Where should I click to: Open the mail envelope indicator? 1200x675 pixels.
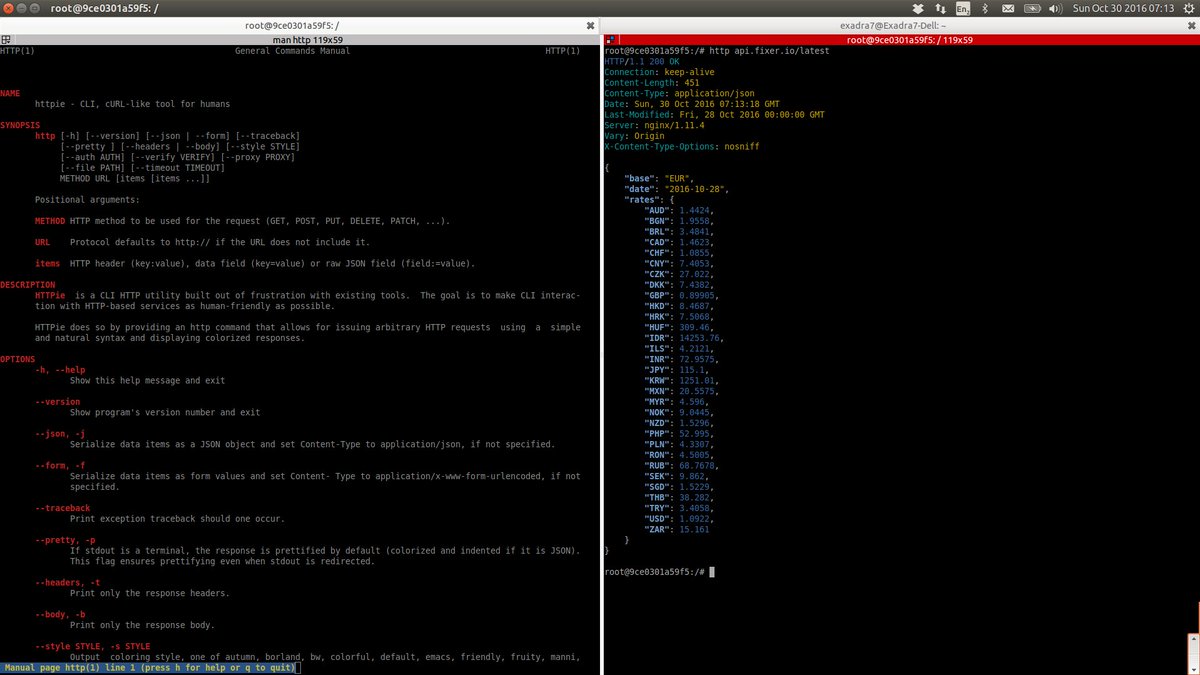pyautogui.click(x=1007, y=8)
